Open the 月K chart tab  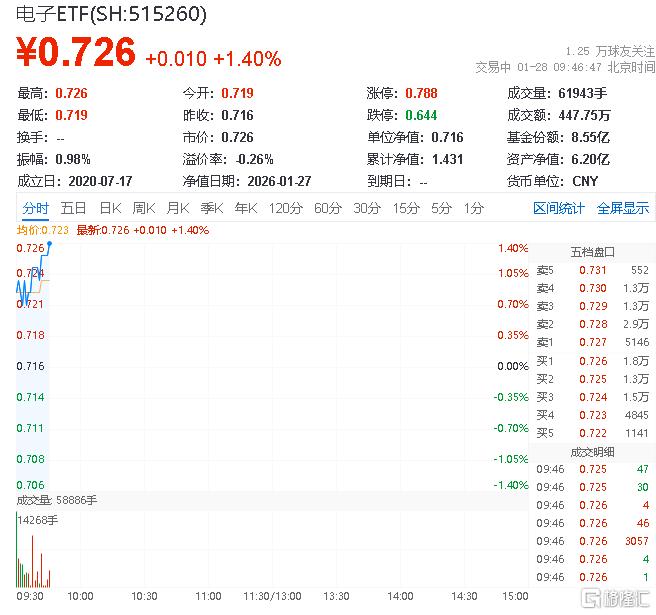pos(178,208)
